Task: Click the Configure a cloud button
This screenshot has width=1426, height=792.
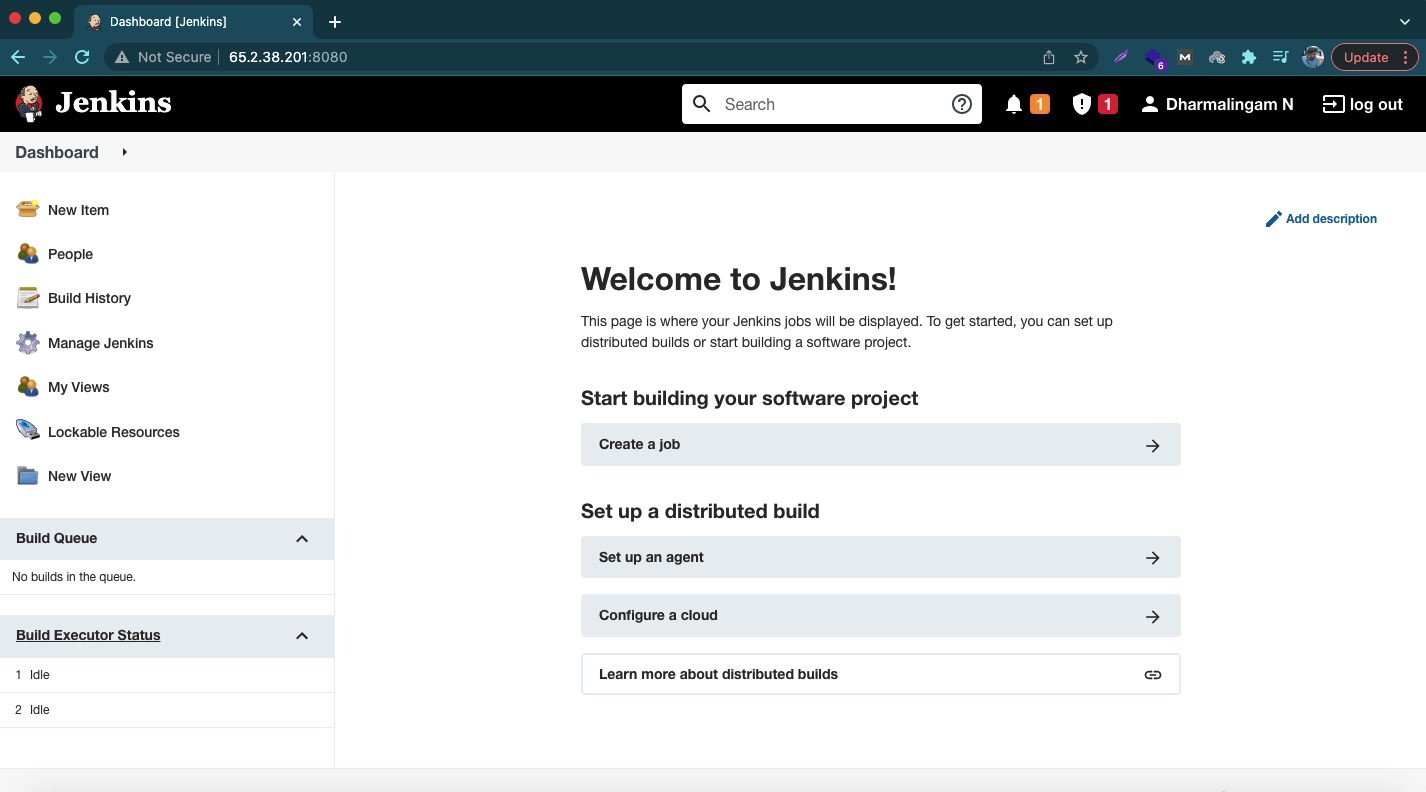Action: 880,615
